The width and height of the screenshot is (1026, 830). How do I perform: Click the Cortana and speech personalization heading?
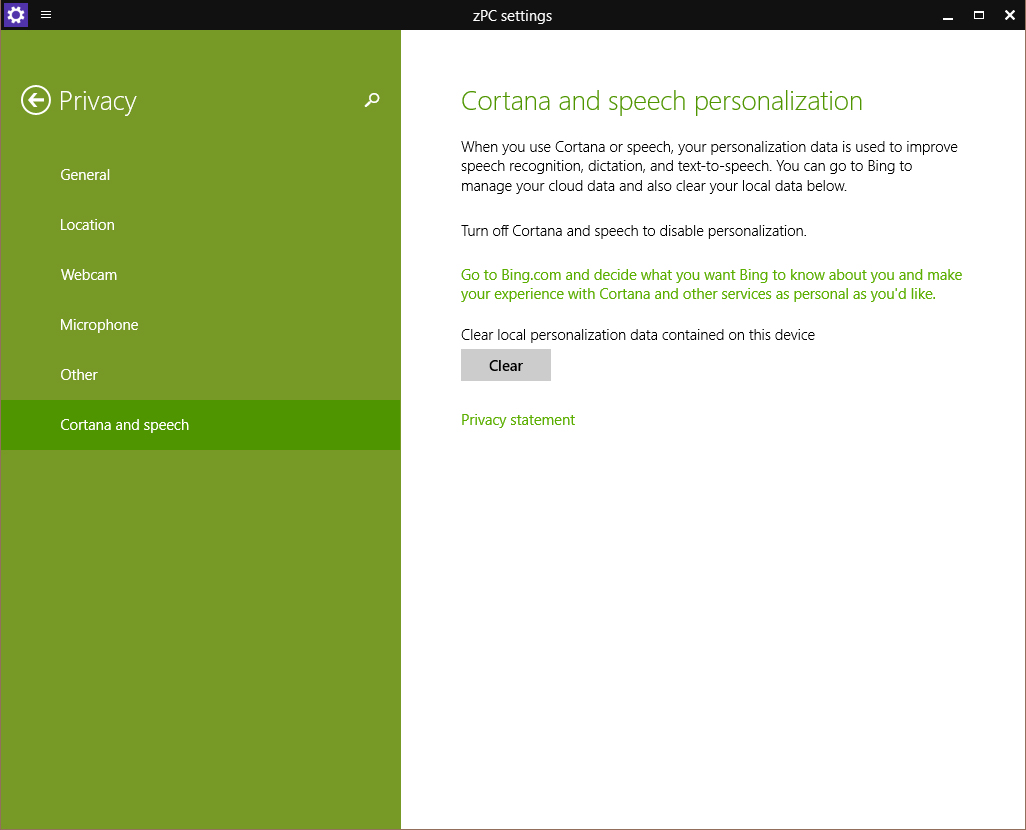tap(662, 101)
